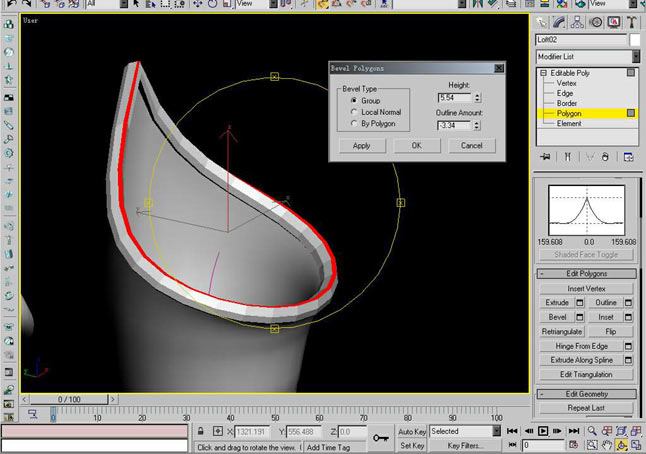The image size is (646, 454).
Task: Toggle Show End Result icon
Action: coord(568,157)
